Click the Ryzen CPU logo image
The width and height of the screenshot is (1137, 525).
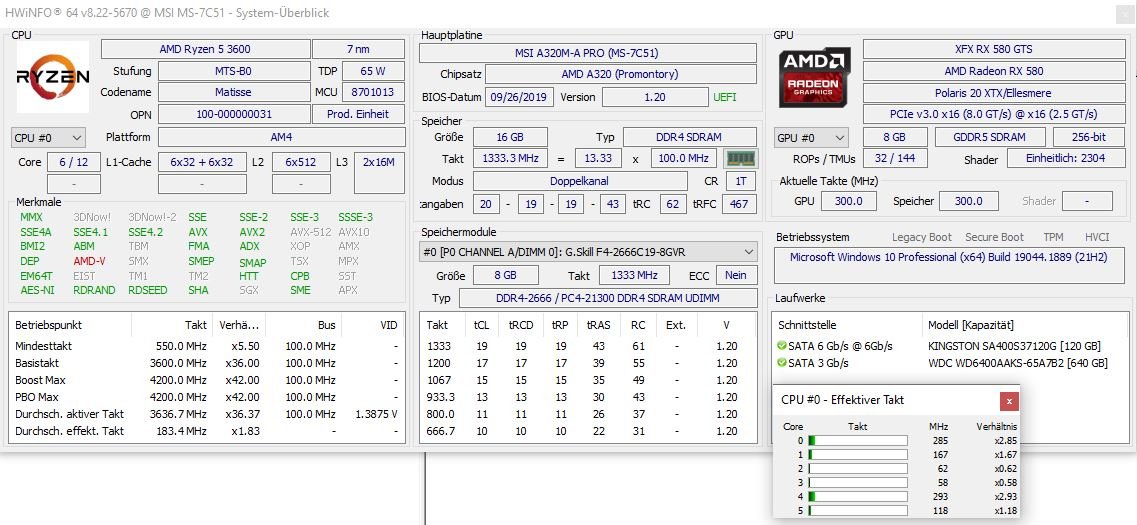pos(53,77)
